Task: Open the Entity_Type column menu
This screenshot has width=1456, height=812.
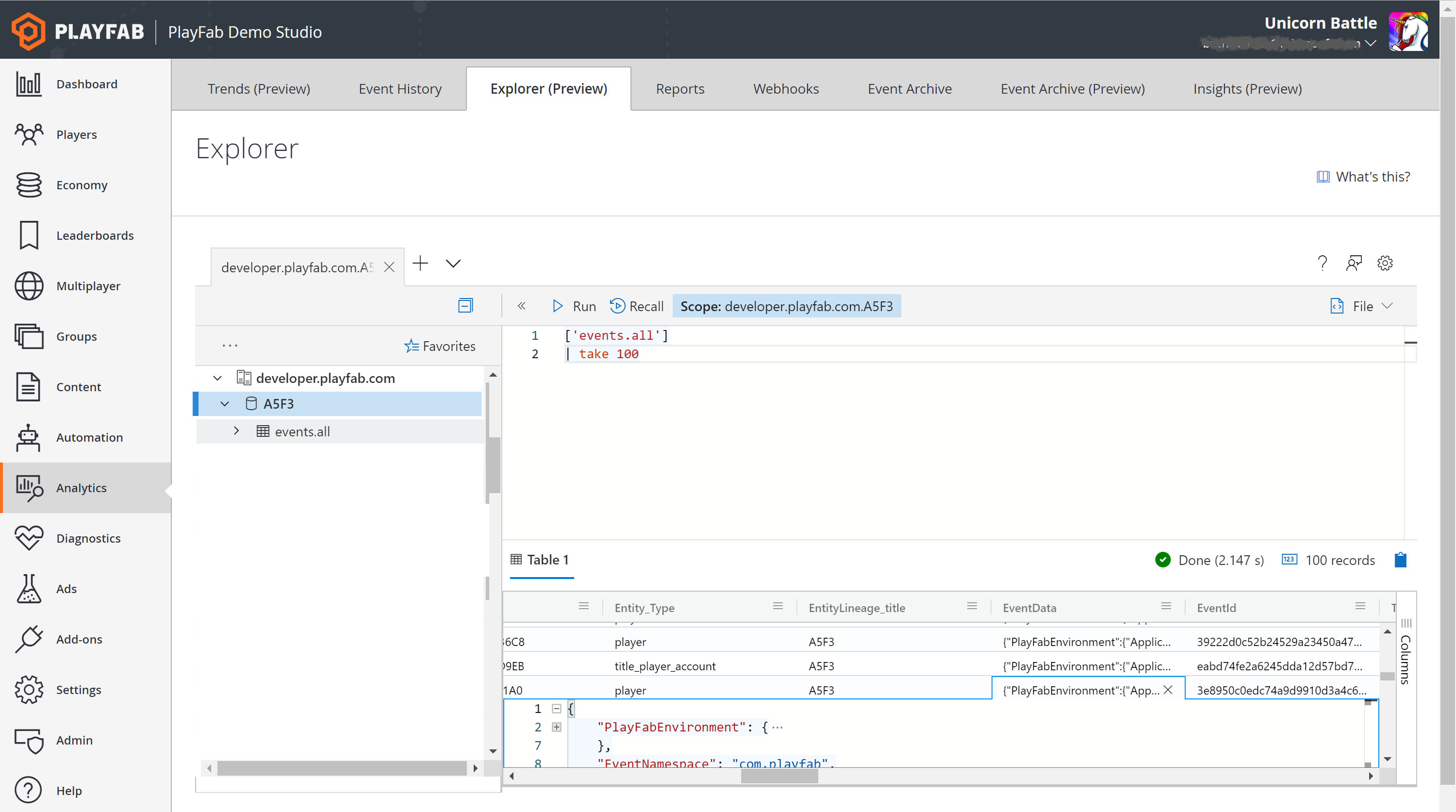Action: [778, 606]
